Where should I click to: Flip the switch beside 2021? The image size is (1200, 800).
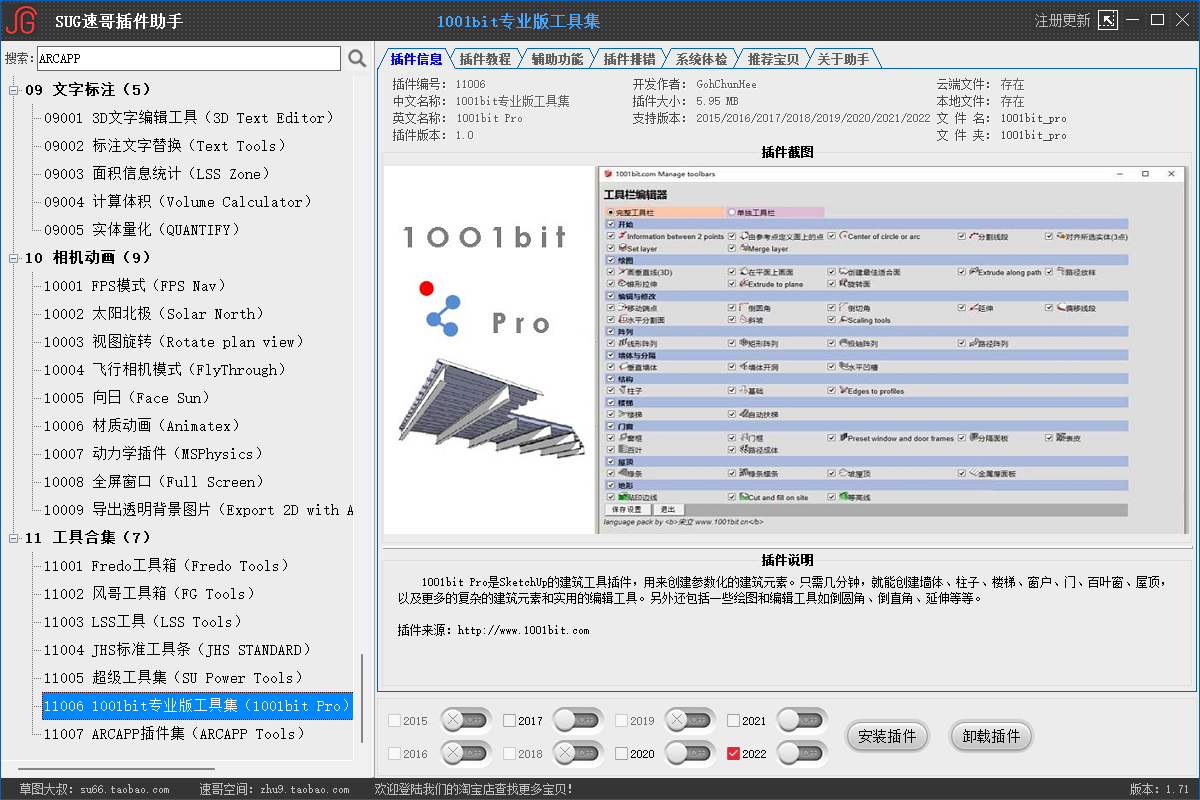[802, 720]
